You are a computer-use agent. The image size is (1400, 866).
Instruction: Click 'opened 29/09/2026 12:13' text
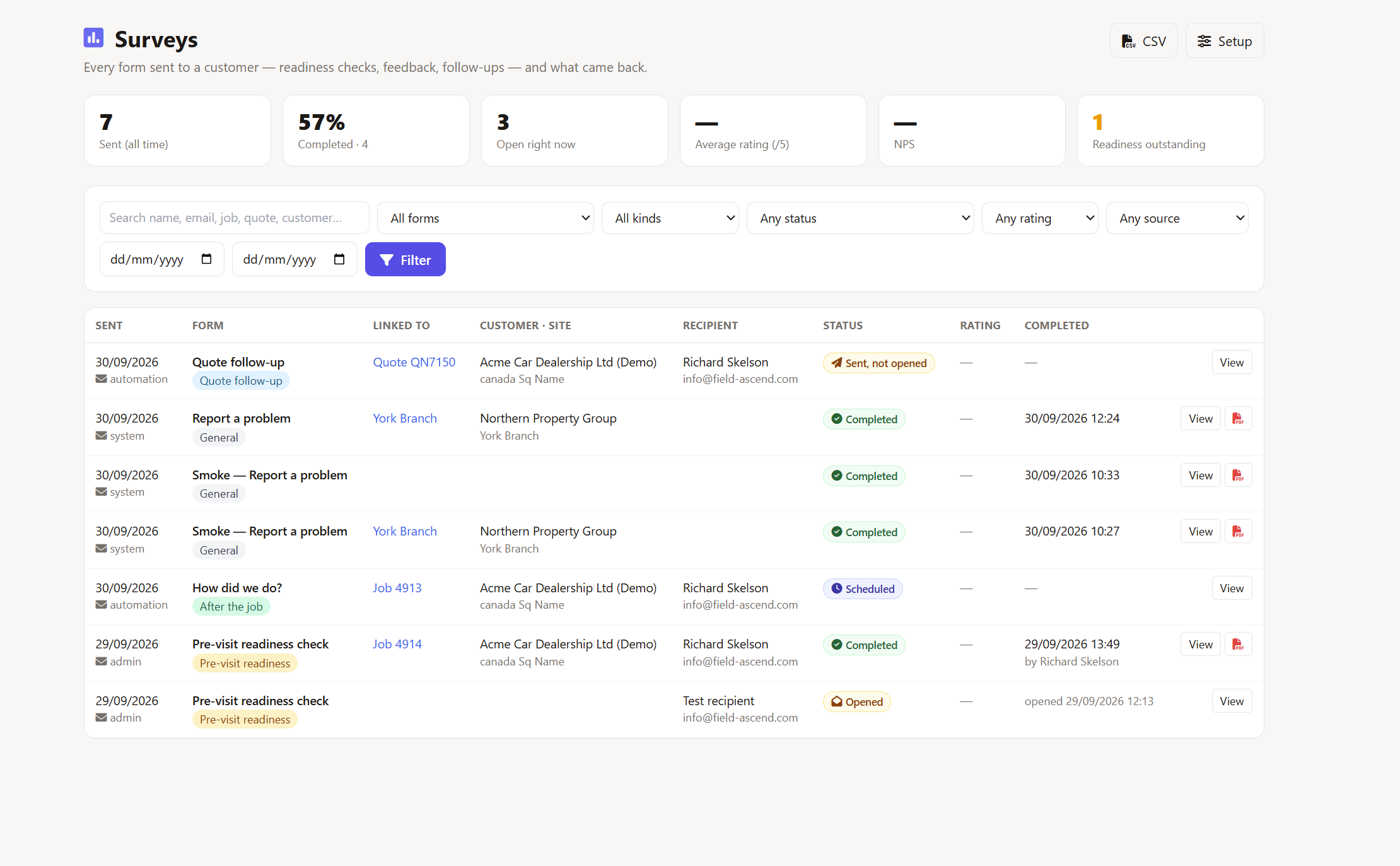(x=1089, y=701)
